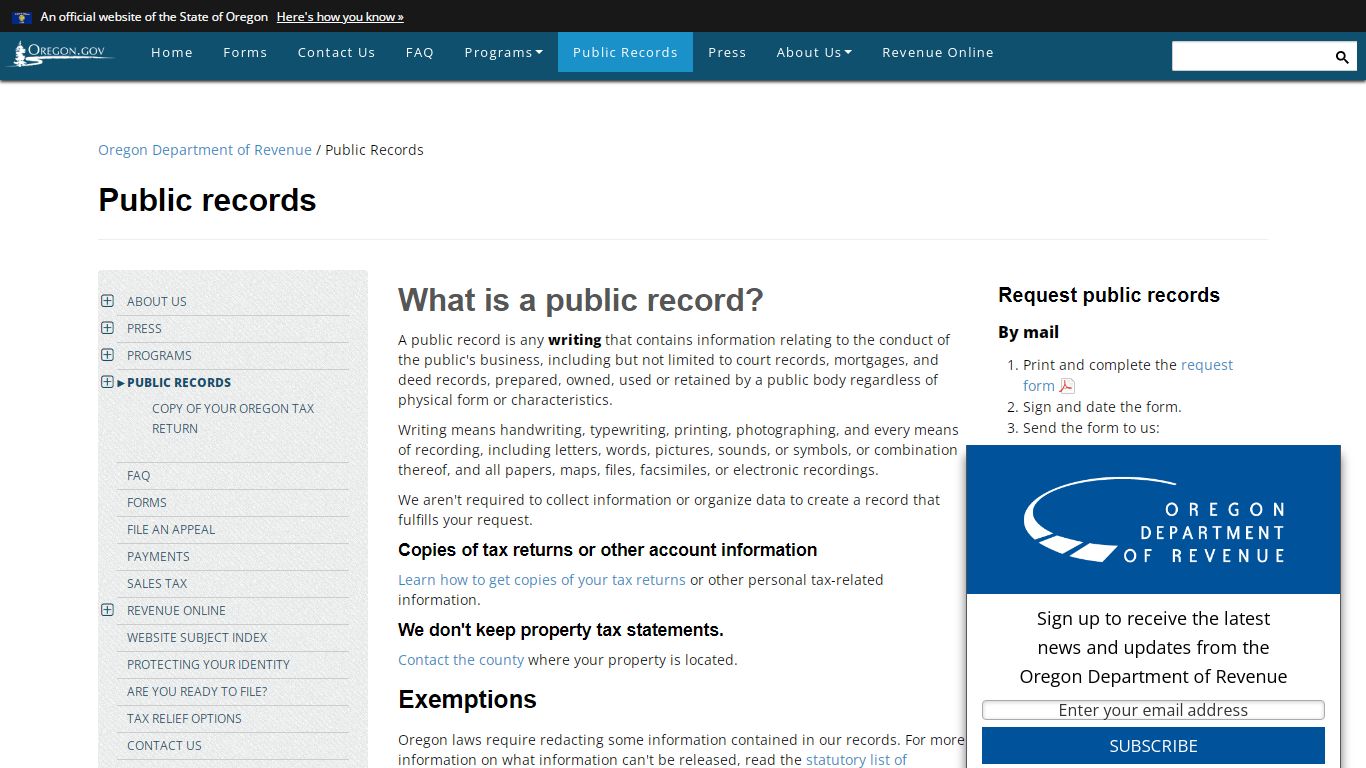This screenshot has width=1366, height=768.
Task: Click the 'Request public records' heading
Action: (x=1109, y=295)
